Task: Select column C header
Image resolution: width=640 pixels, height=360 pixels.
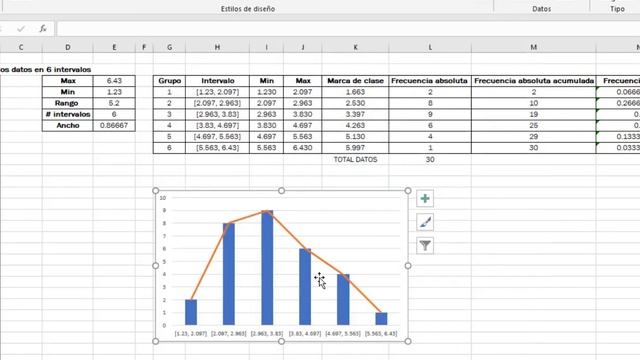Action: [21, 47]
